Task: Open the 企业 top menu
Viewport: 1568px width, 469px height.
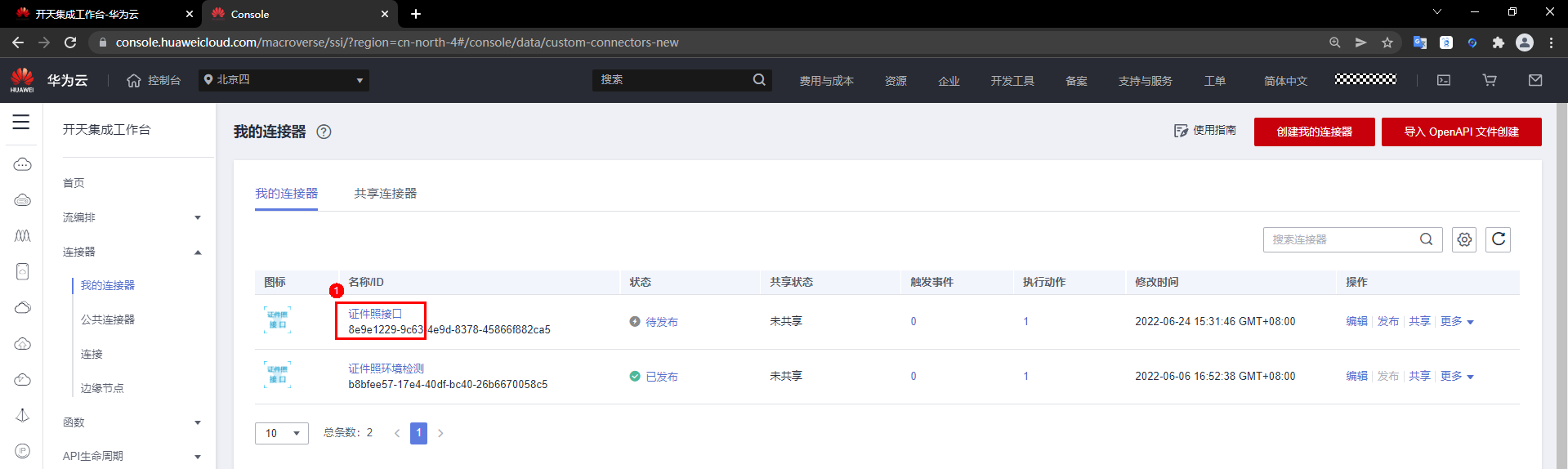Action: (x=949, y=81)
